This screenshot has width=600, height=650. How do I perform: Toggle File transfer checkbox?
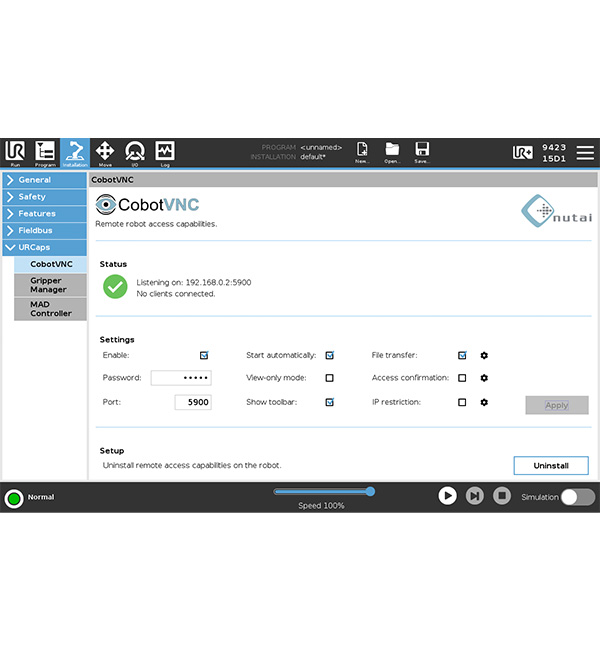click(462, 355)
